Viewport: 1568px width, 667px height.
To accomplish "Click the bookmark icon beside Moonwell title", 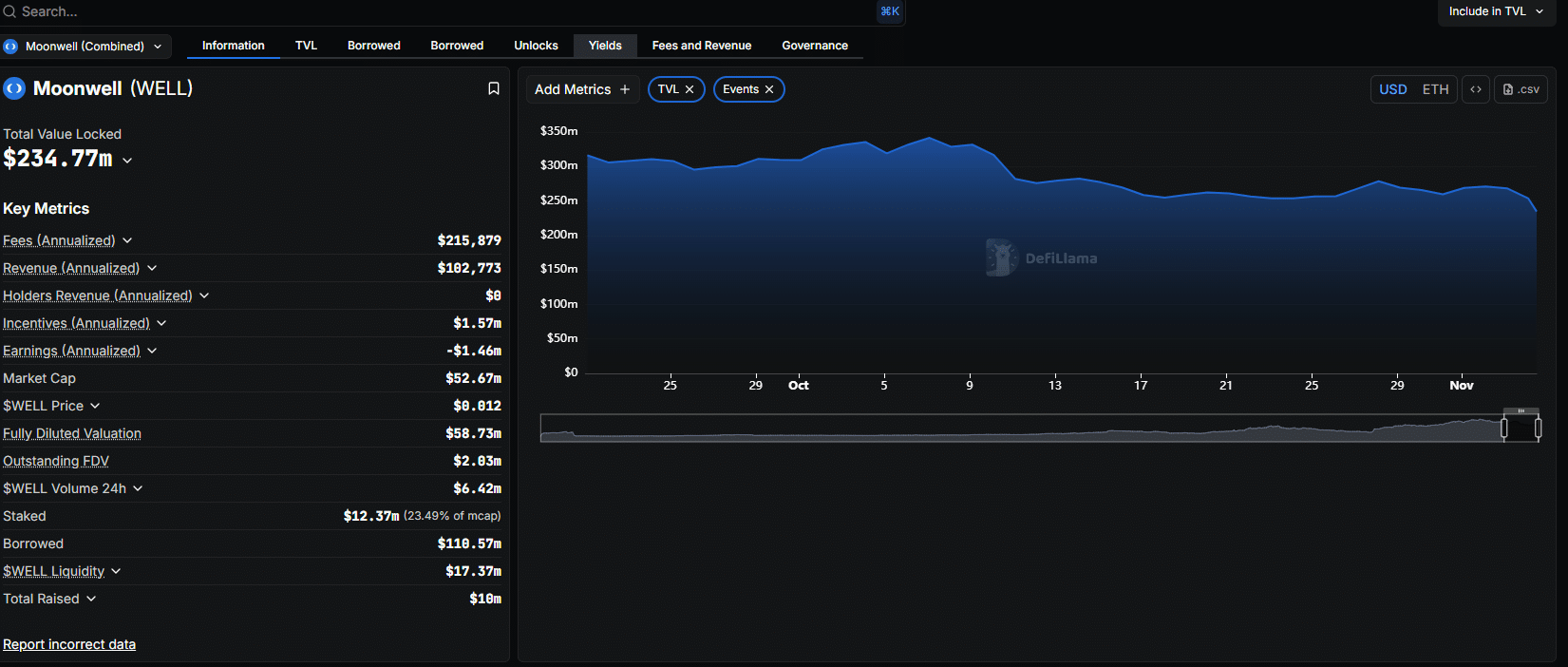I will (493, 88).
